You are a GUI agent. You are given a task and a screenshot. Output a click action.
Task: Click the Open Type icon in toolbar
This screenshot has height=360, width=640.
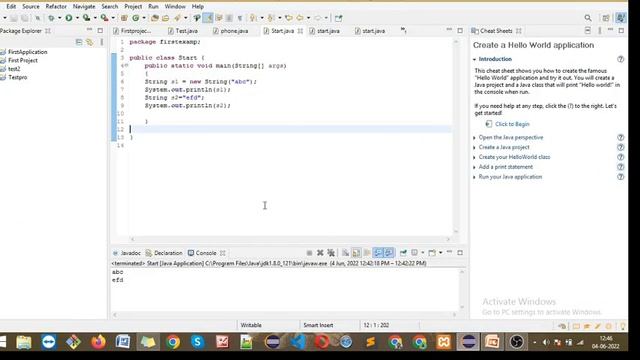(154, 18)
